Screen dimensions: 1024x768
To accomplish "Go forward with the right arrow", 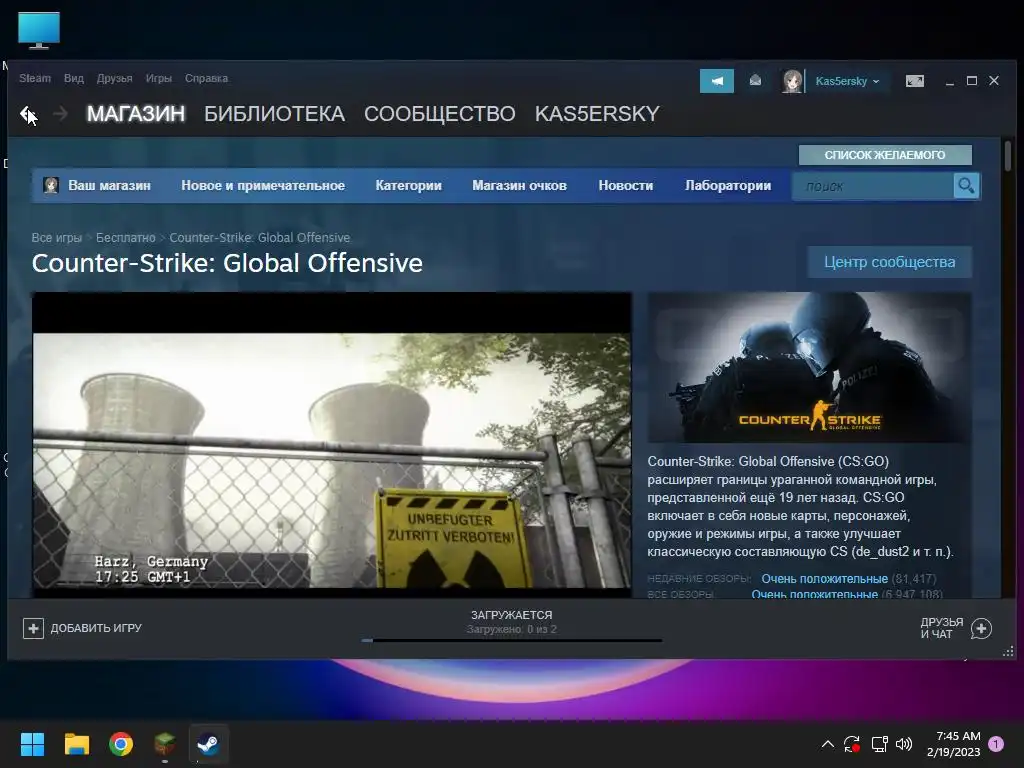I will [60, 114].
